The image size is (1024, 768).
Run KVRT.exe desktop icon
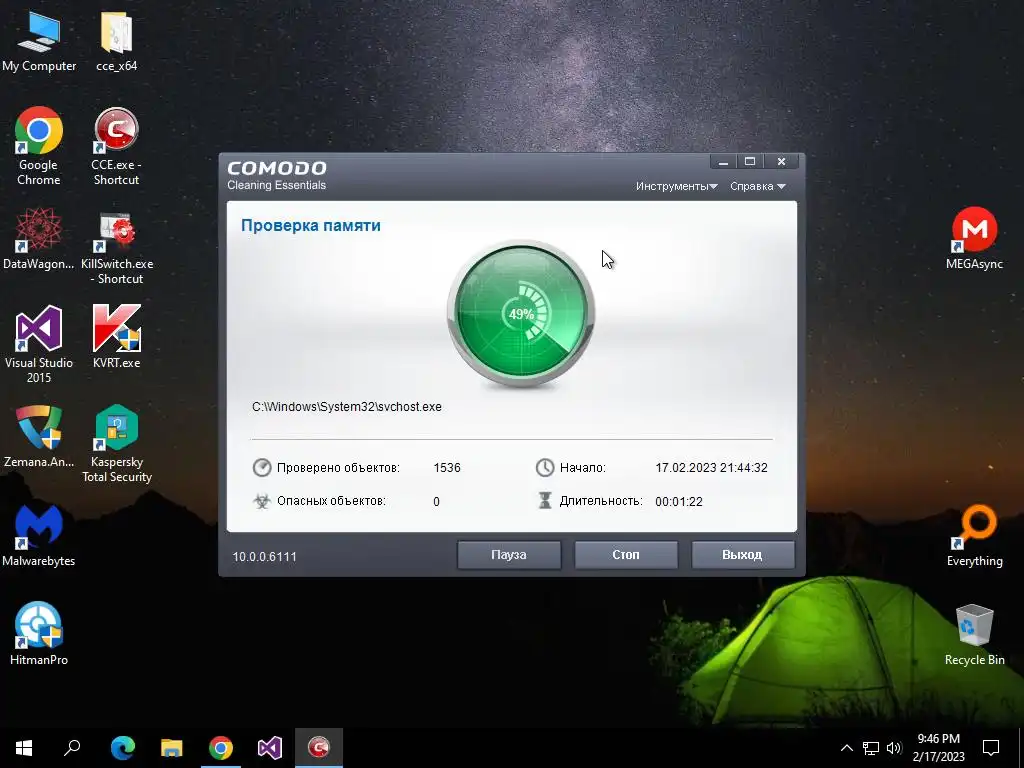click(x=116, y=336)
